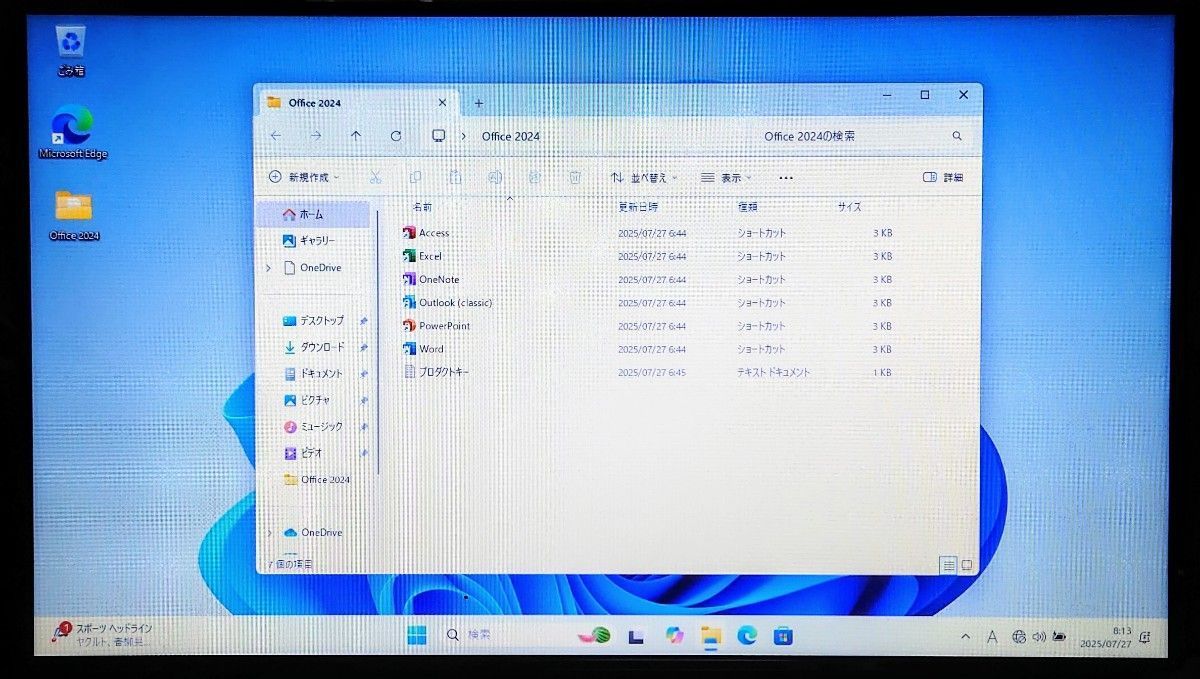The width and height of the screenshot is (1200, 679).
Task: Select the Word shortcut icon
Action: click(x=408, y=349)
